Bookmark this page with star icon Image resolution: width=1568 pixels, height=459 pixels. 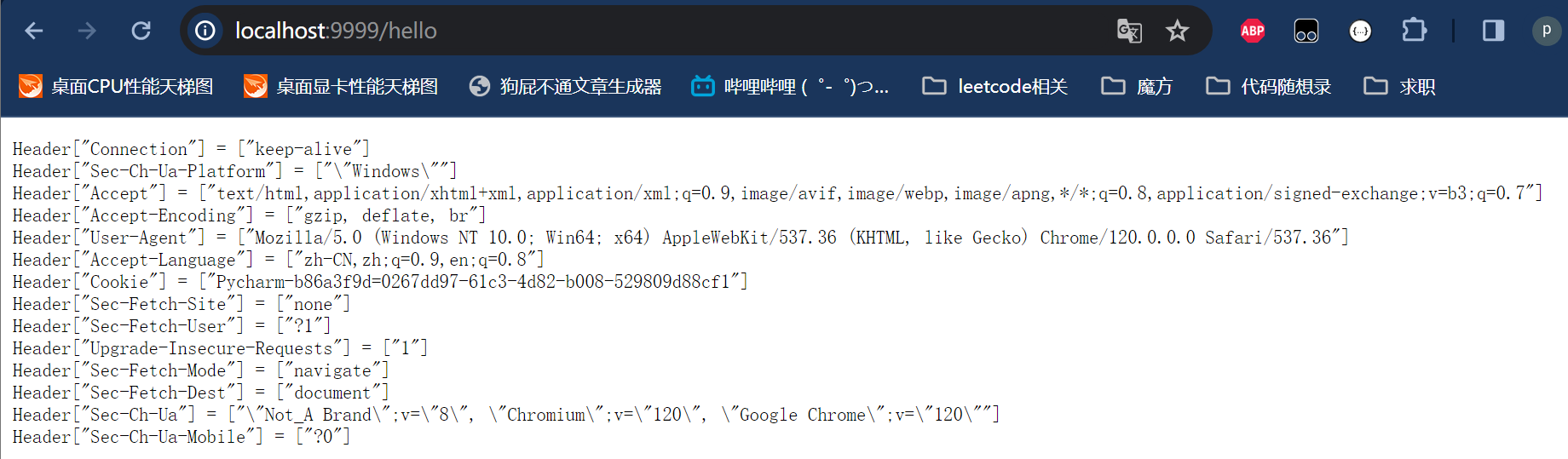point(1177,32)
